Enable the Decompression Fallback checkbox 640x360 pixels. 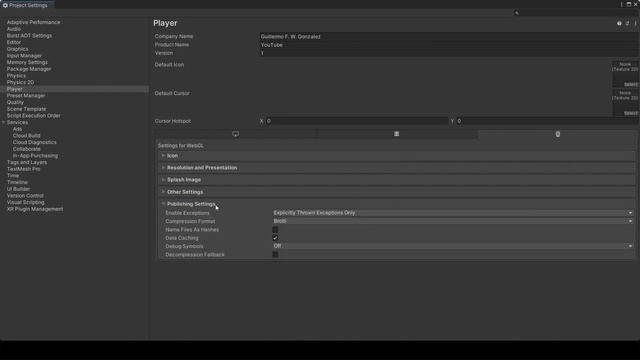click(275, 255)
